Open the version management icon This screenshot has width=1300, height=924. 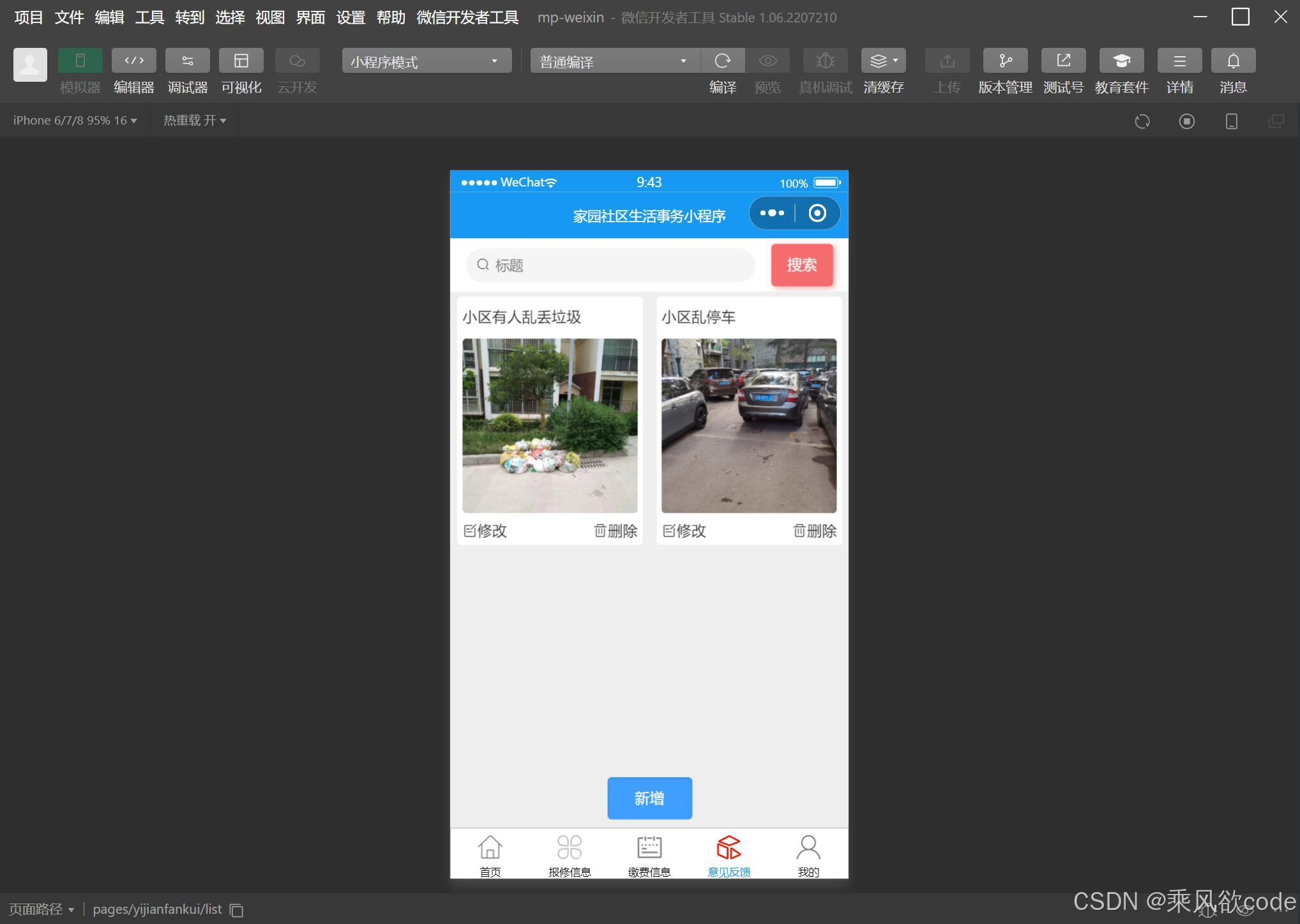point(1005,61)
